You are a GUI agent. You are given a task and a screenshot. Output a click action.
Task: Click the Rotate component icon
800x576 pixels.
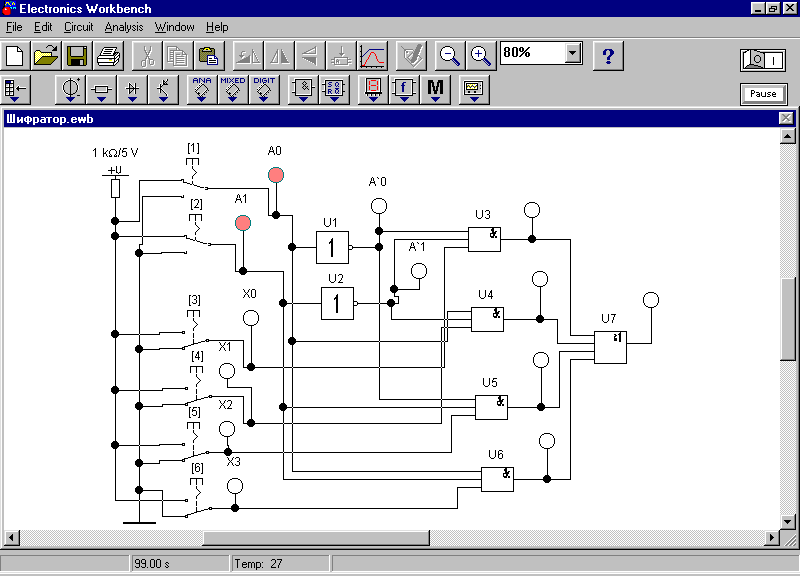[x=248, y=56]
